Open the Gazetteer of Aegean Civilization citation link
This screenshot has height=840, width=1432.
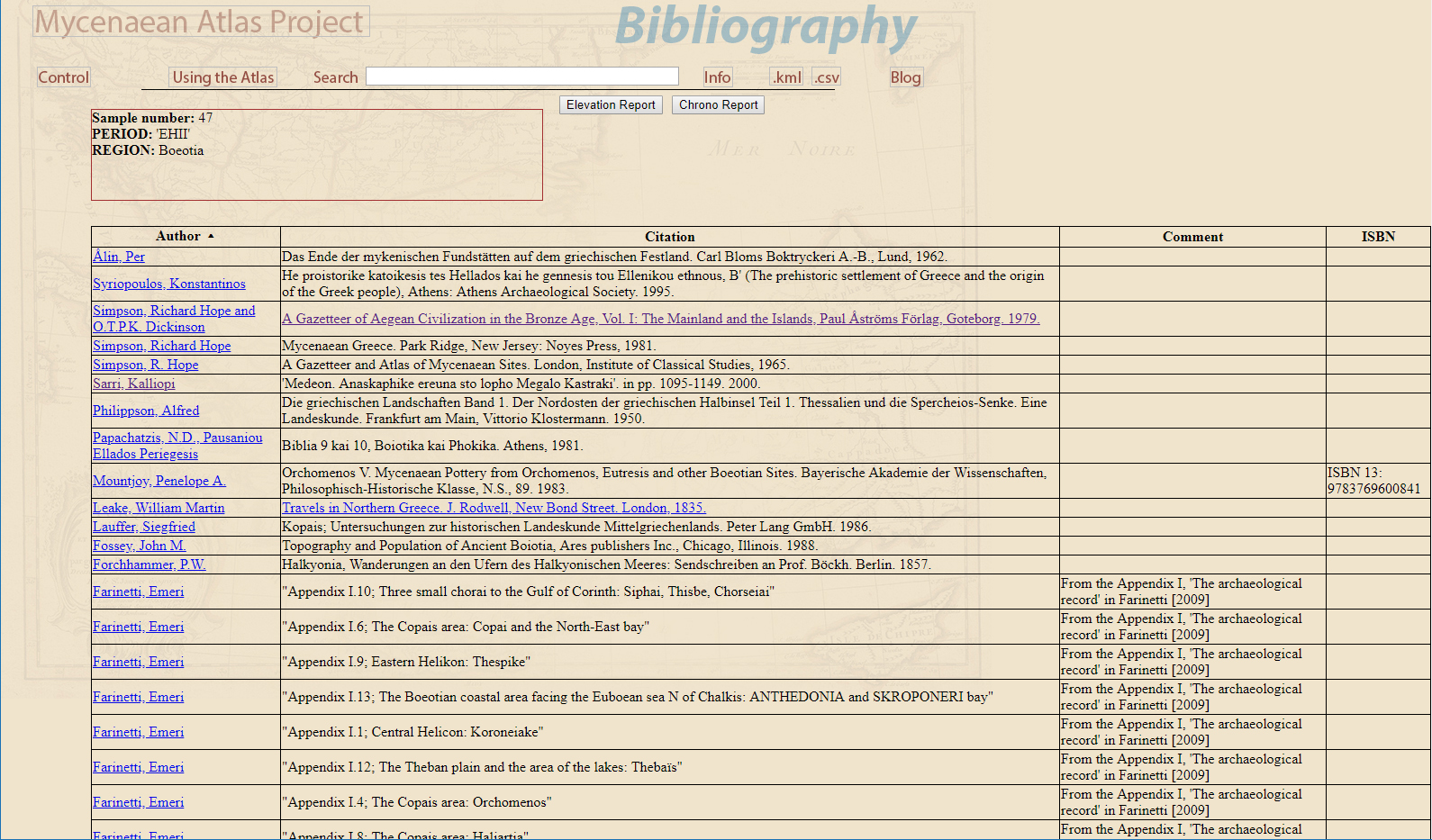tap(660, 319)
